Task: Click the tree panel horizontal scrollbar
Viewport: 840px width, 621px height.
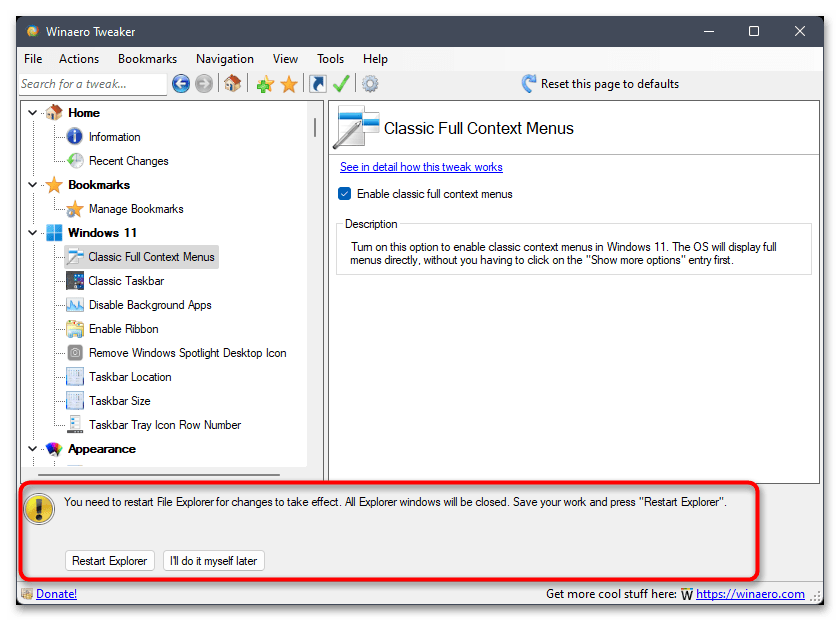Action: (159, 475)
